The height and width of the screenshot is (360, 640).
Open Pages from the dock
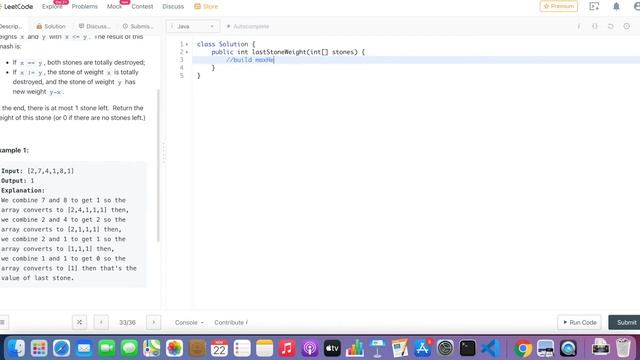click(400, 349)
